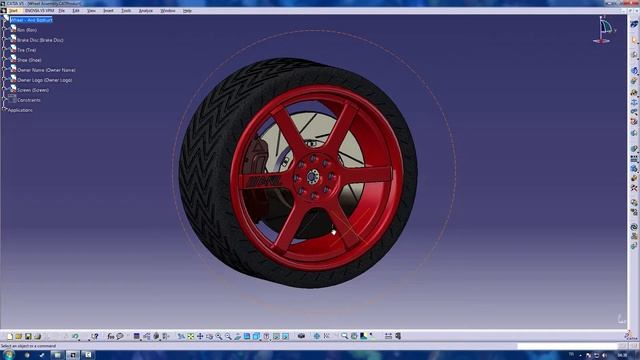Screen dimensions: 640x360
Task: Expand the Constraints tree node
Action: click(5, 100)
